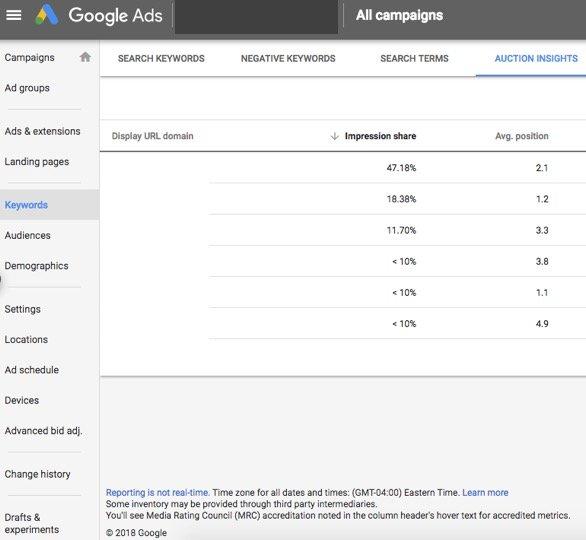Switch to Search Terms tab

coord(414,59)
